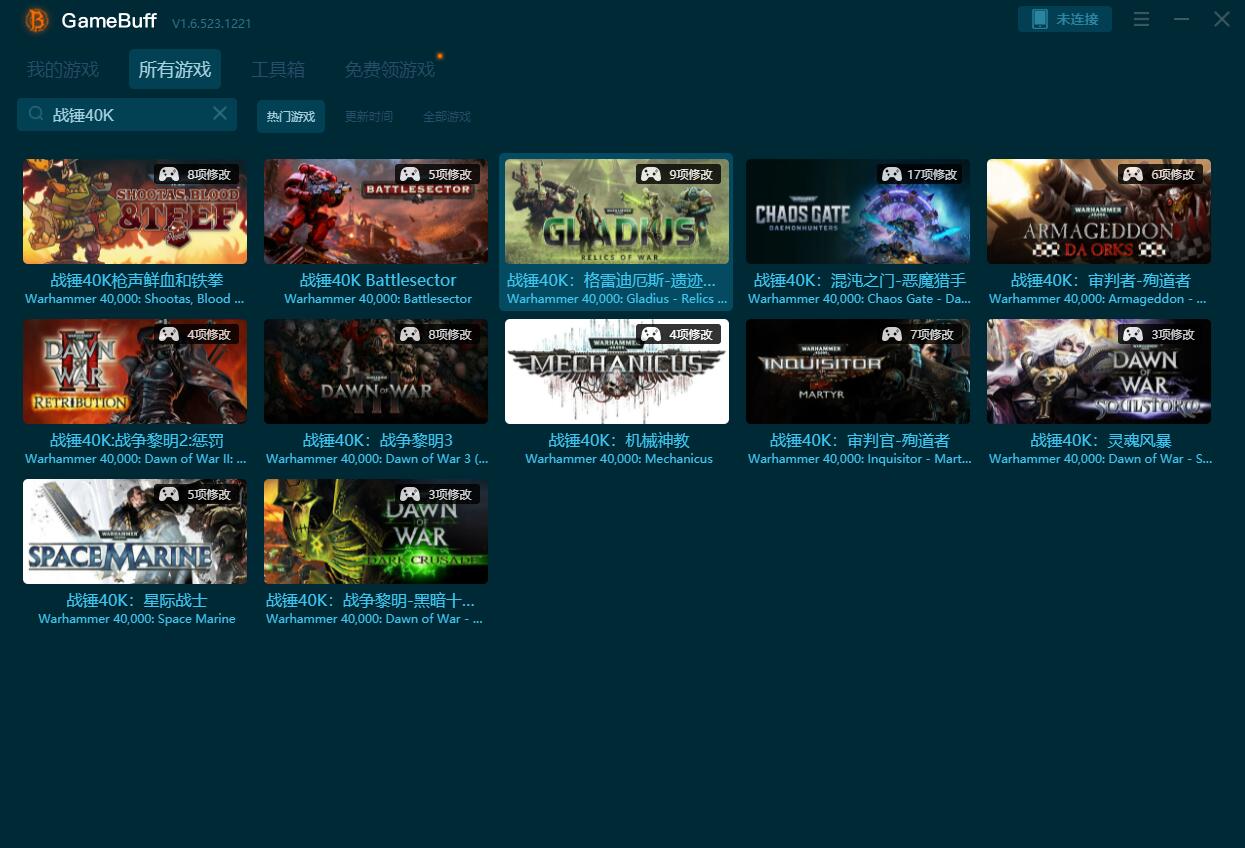Screen dimensions: 1245x848
Task: Open the Dawn of War Soulstorm cover image
Action: point(1099,371)
